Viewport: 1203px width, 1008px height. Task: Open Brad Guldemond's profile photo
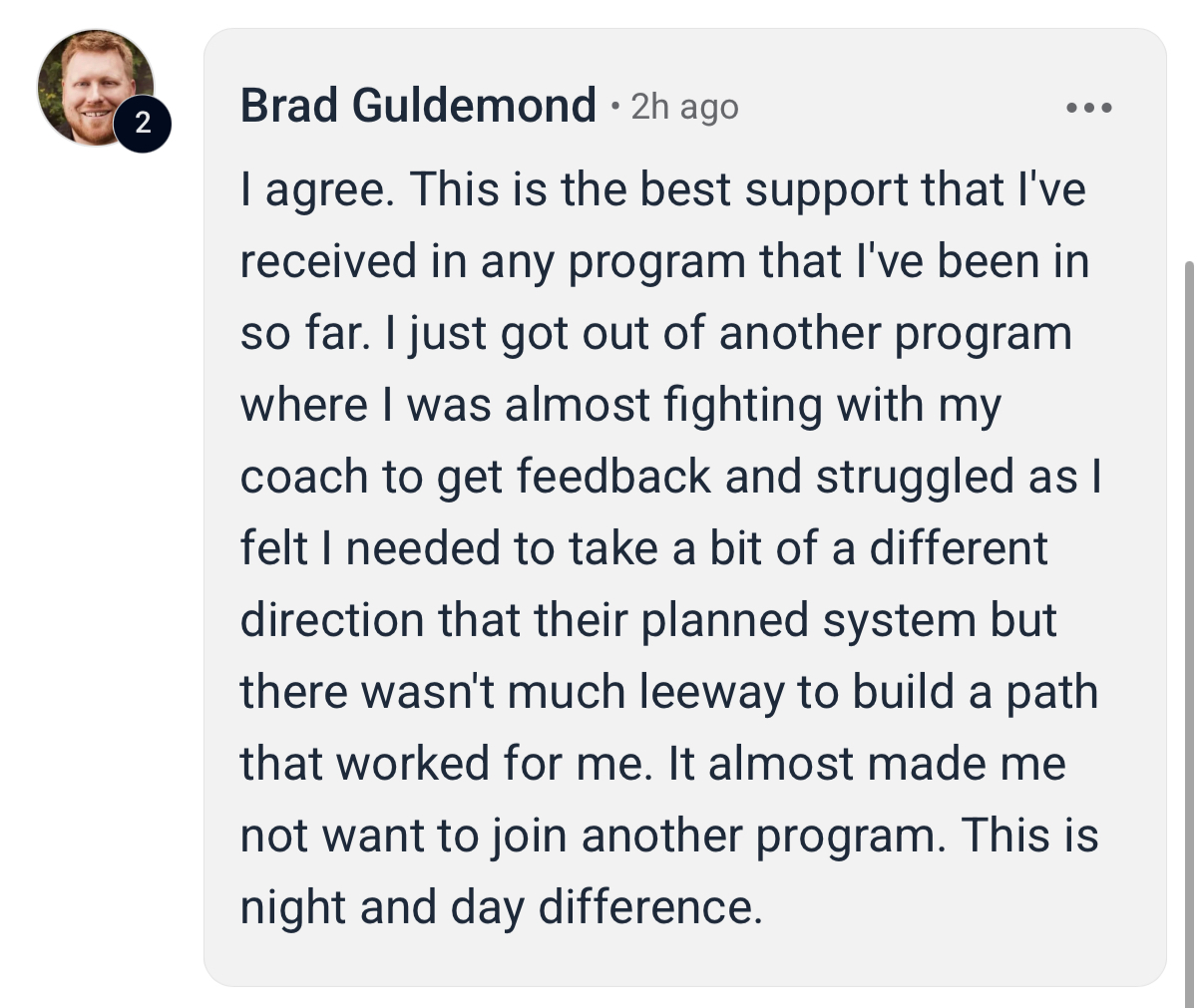[96, 88]
